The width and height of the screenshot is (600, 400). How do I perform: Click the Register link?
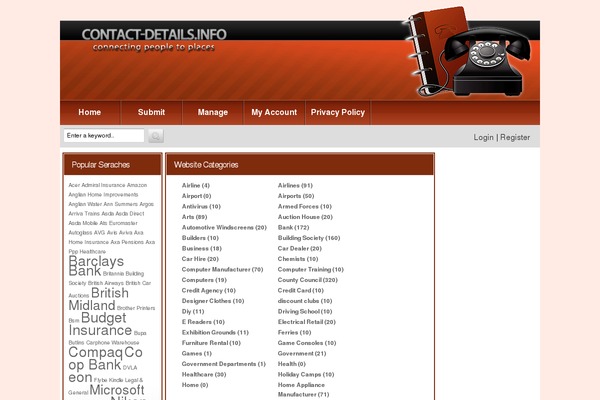point(515,137)
